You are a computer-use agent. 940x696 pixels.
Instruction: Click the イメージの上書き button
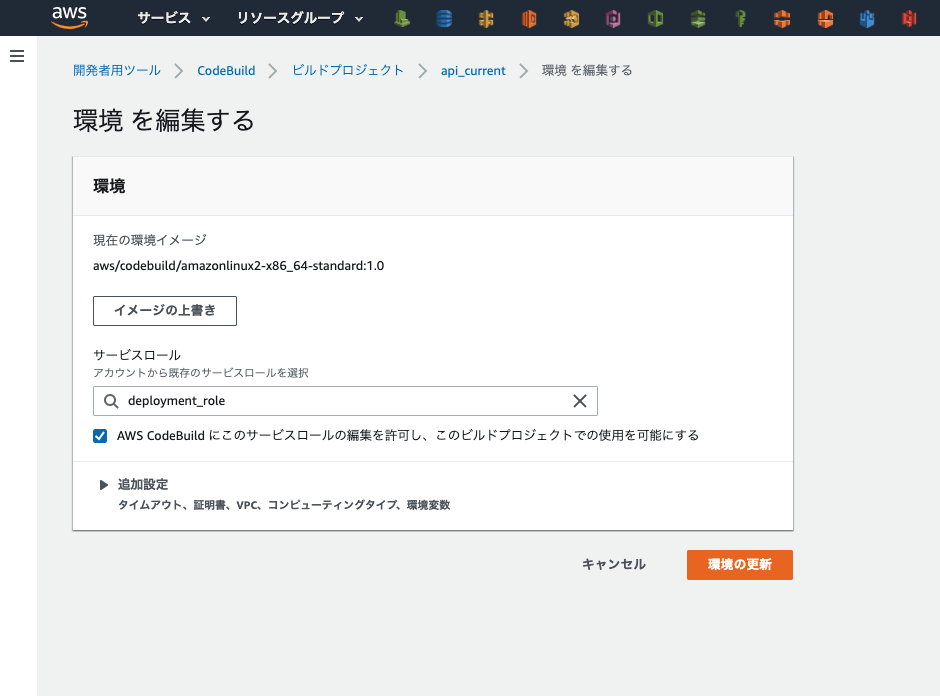[164, 311]
